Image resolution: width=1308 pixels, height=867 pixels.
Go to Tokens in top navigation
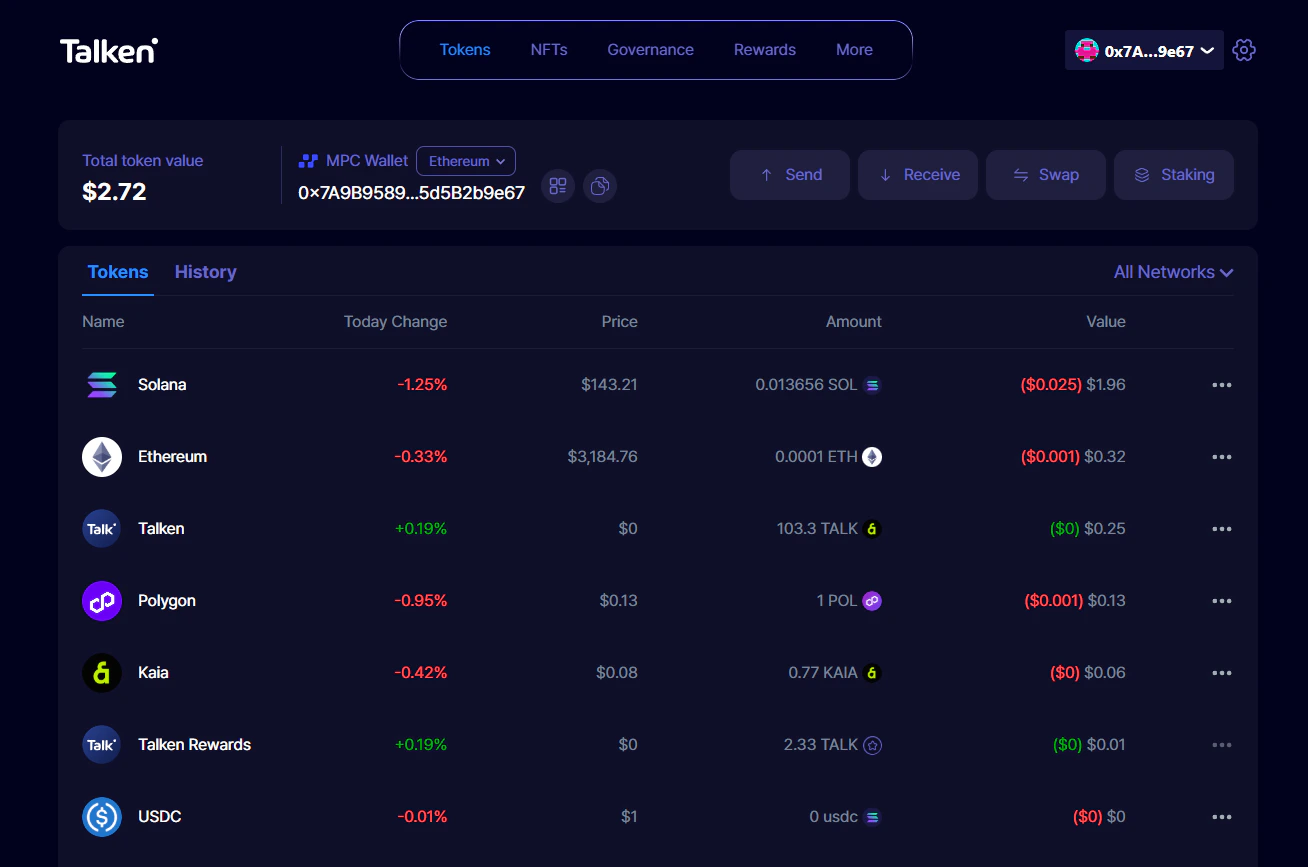tap(465, 50)
